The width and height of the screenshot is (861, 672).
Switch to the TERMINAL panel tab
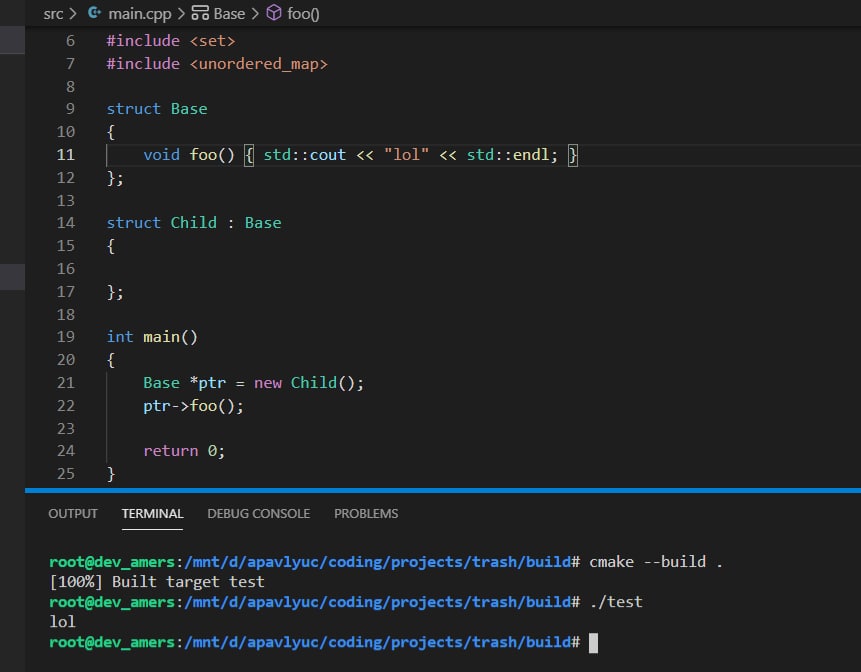pyautogui.click(x=152, y=513)
